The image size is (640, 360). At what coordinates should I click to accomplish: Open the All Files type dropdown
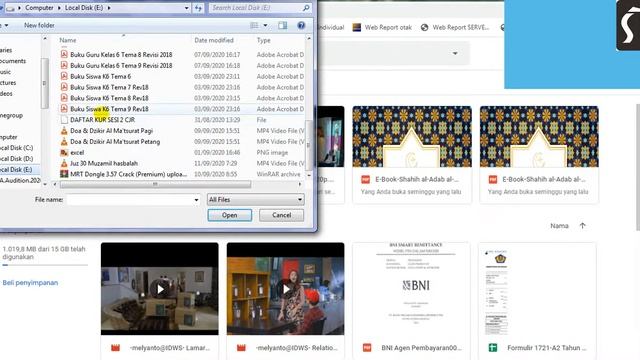click(256, 200)
